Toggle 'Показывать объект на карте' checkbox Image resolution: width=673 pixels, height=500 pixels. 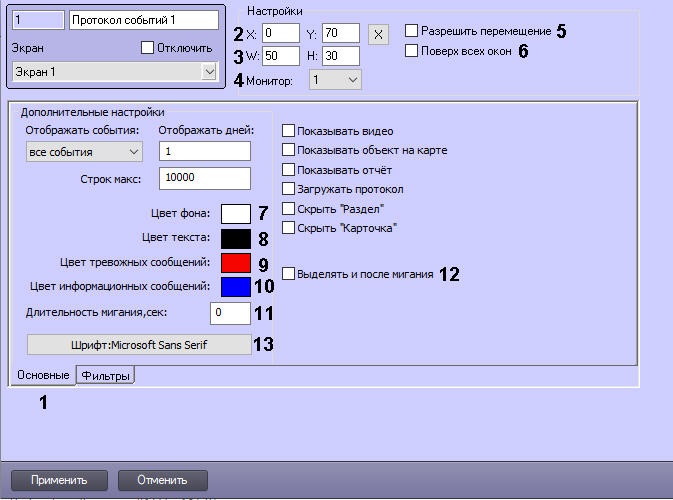pyautogui.click(x=289, y=150)
